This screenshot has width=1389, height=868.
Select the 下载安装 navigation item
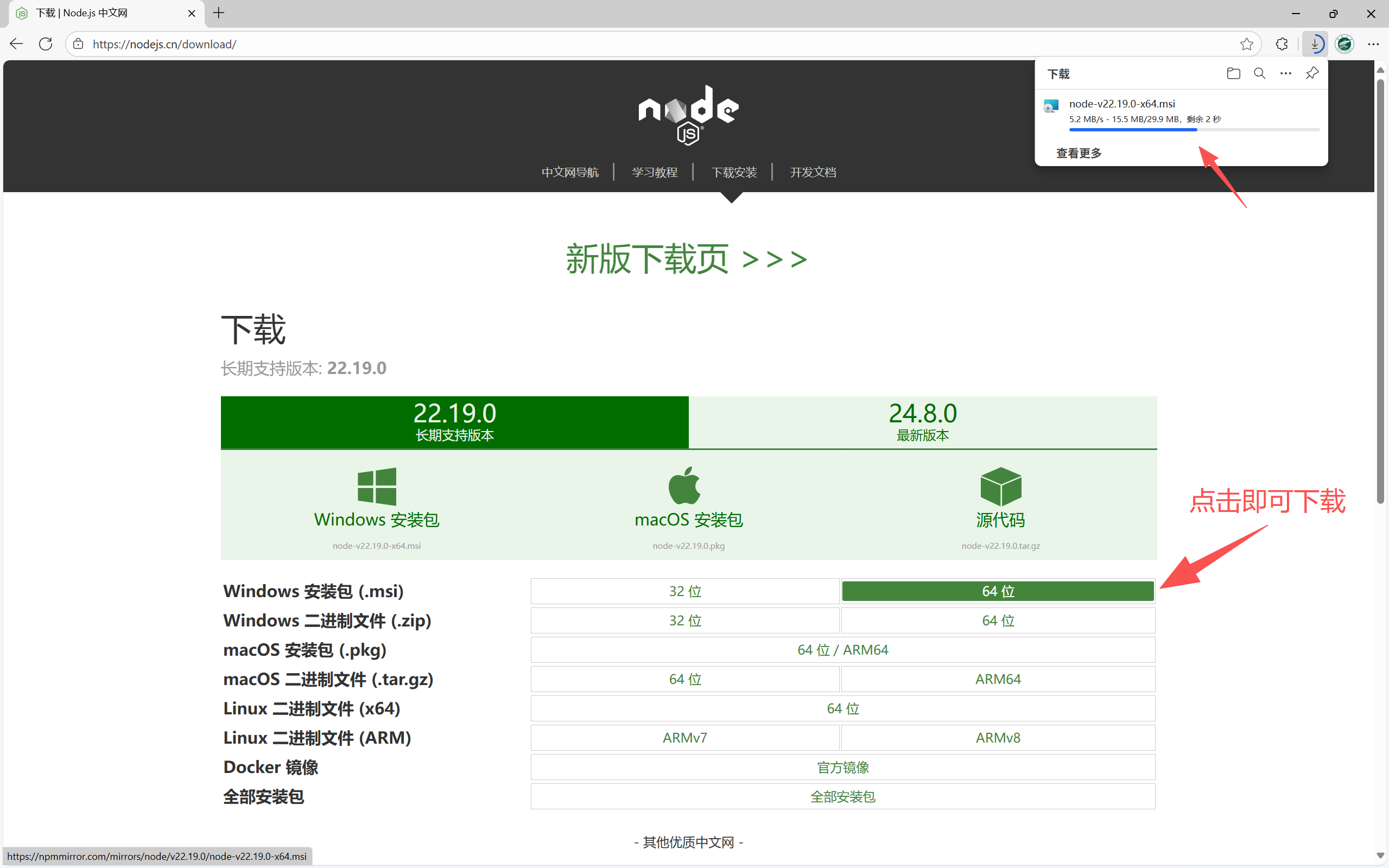tap(734, 172)
